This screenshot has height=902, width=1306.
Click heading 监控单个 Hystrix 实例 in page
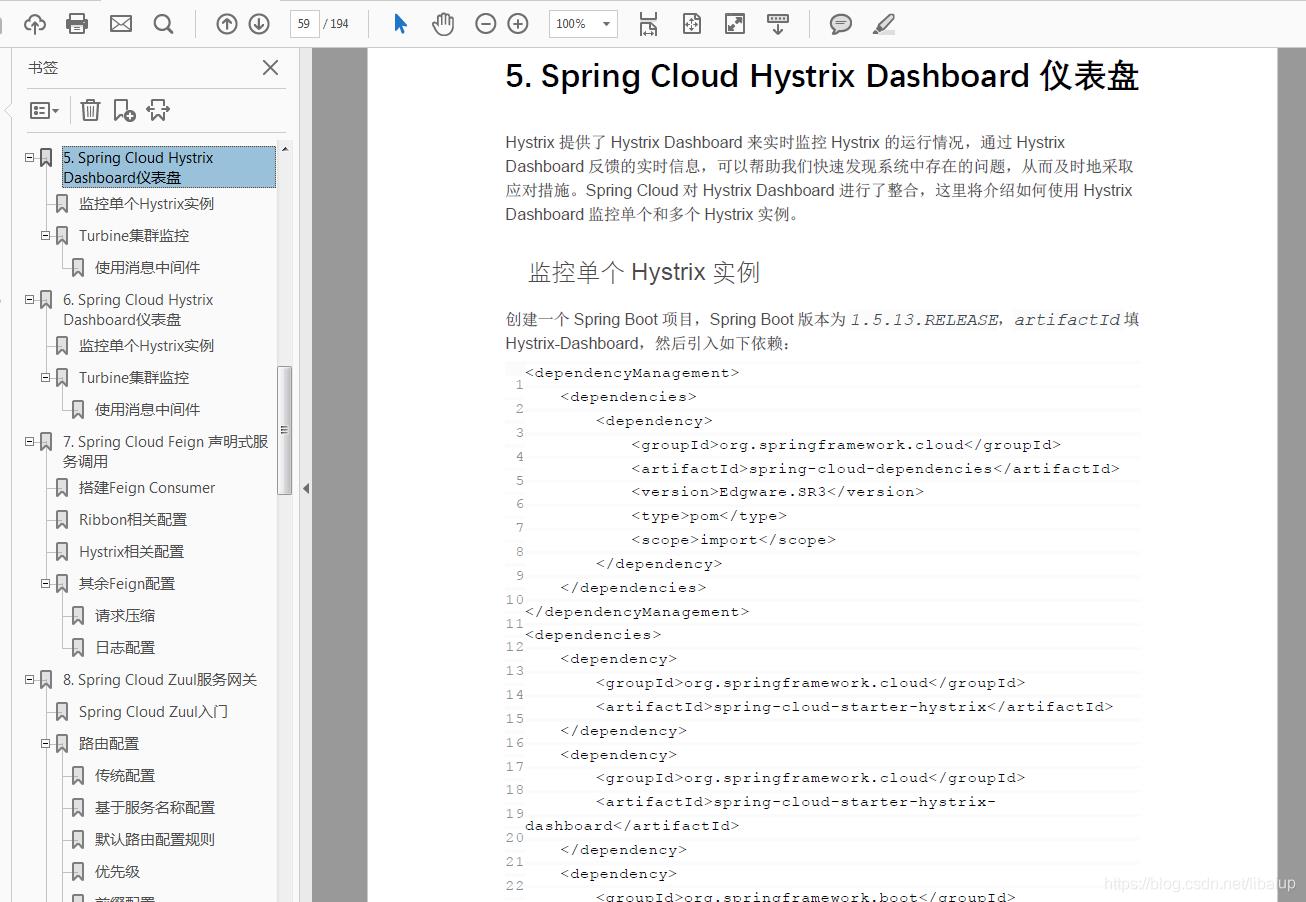click(644, 272)
